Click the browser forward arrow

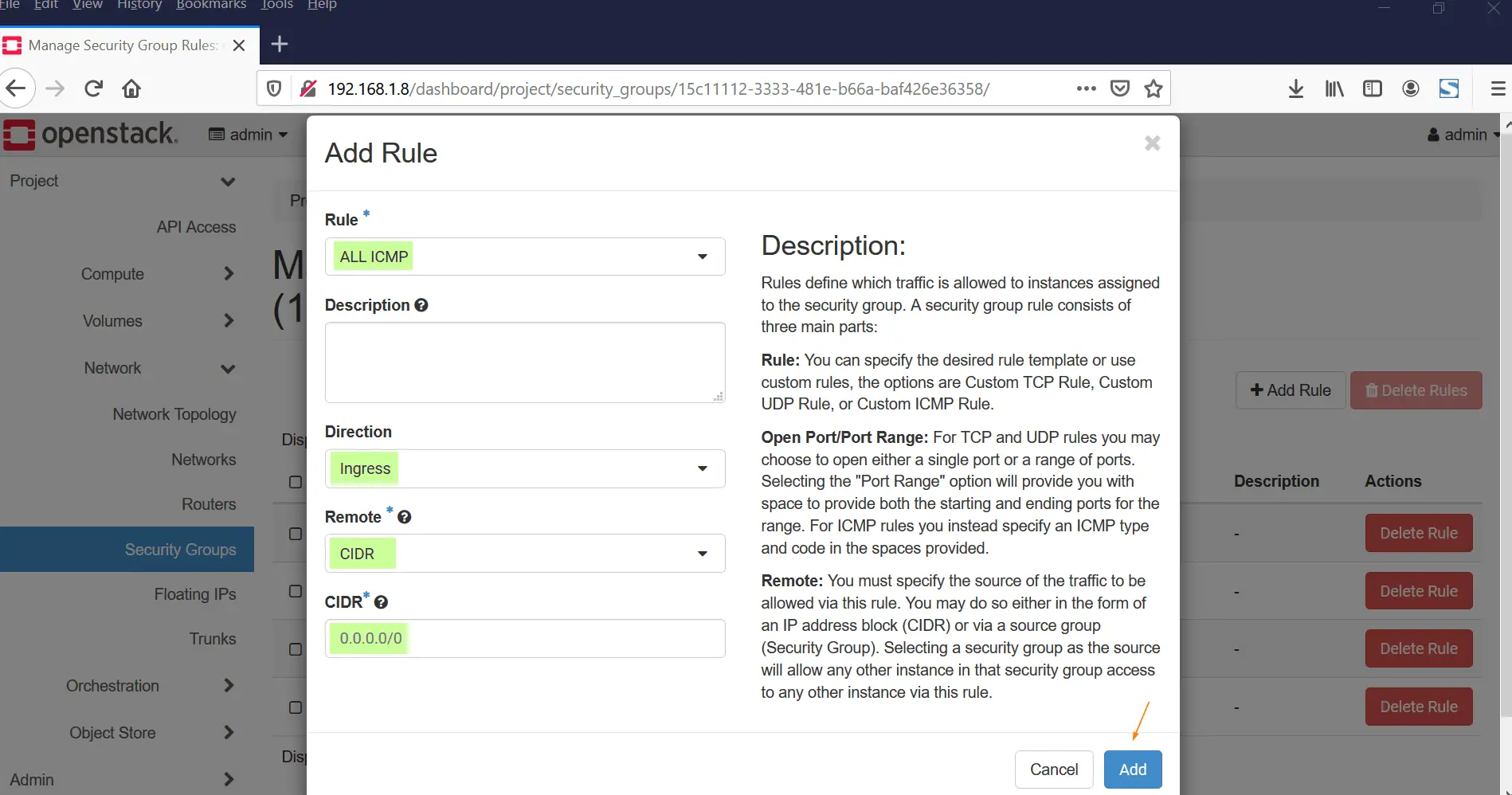[55, 88]
